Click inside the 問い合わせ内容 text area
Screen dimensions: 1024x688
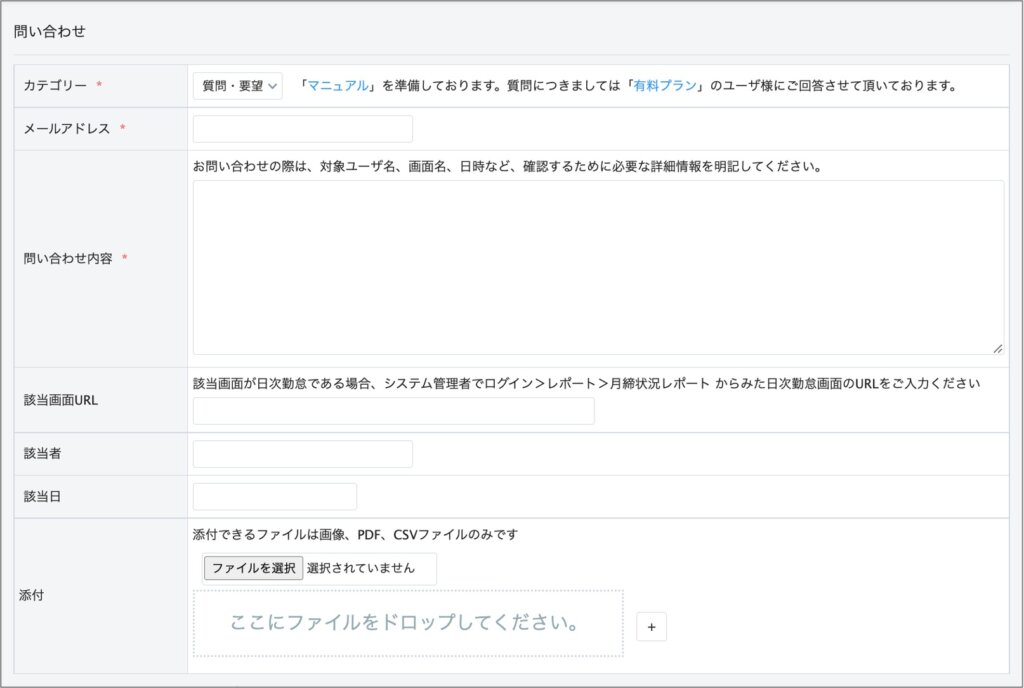598,267
